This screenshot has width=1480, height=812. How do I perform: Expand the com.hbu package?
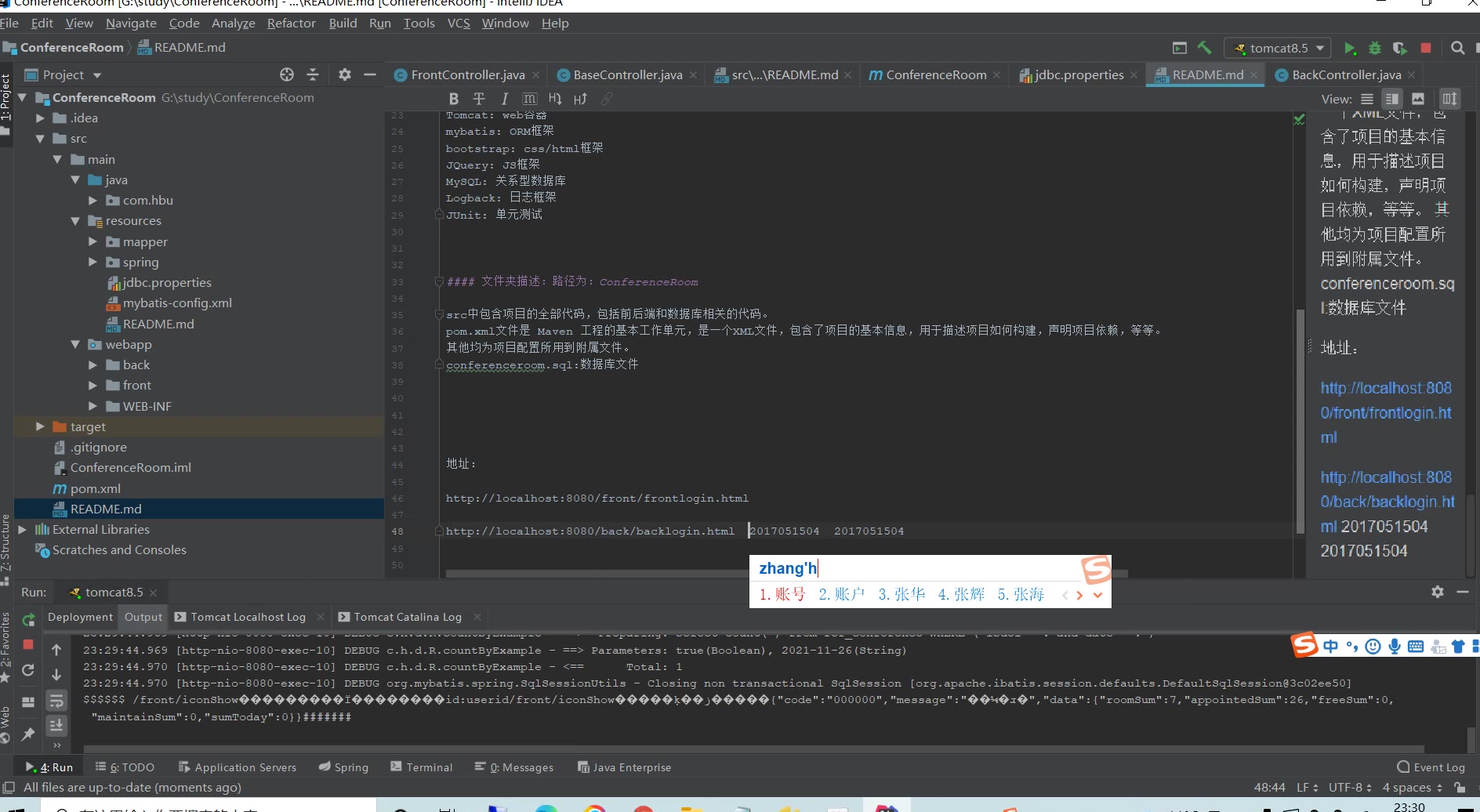(x=92, y=201)
